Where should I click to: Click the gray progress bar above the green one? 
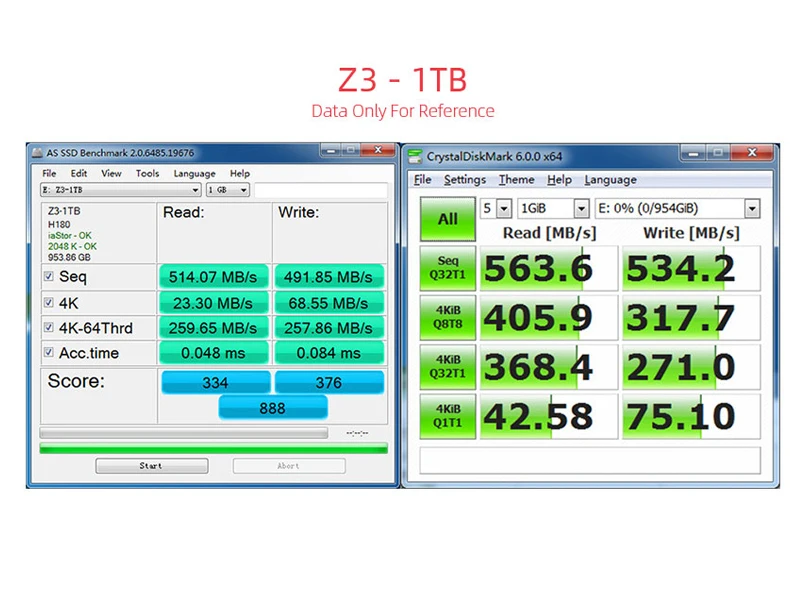(x=184, y=433)
